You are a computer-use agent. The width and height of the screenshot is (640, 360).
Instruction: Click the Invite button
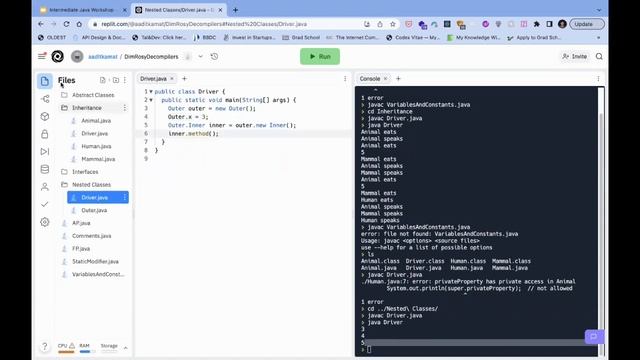click(x=574, y=56)
